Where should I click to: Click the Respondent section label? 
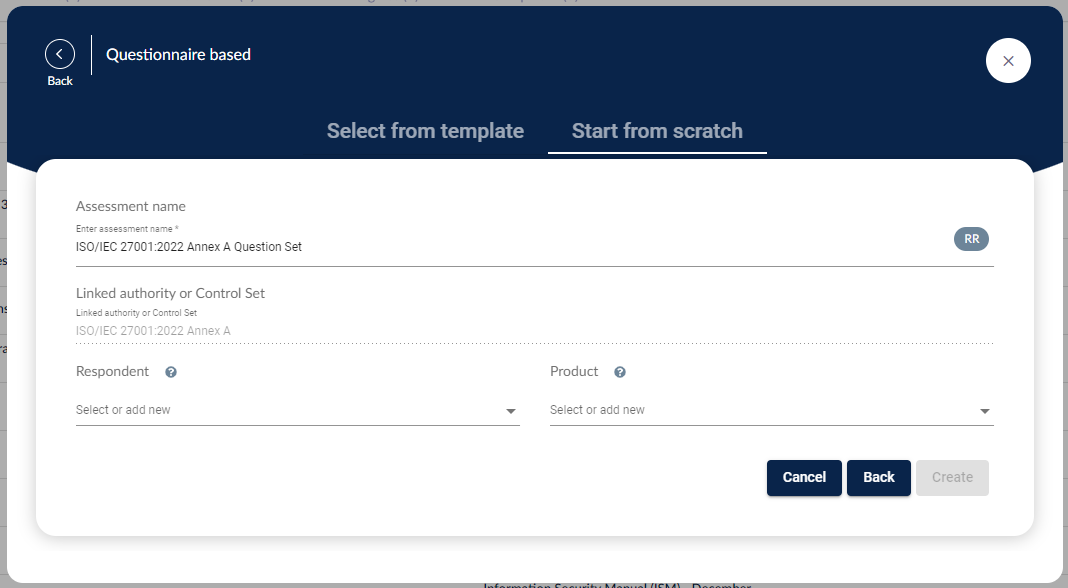(112, 371)
